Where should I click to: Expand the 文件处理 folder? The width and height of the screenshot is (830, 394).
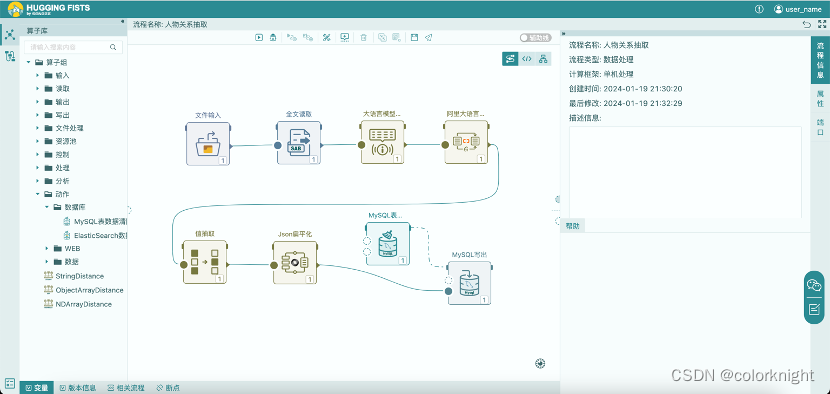coord(38,128)
